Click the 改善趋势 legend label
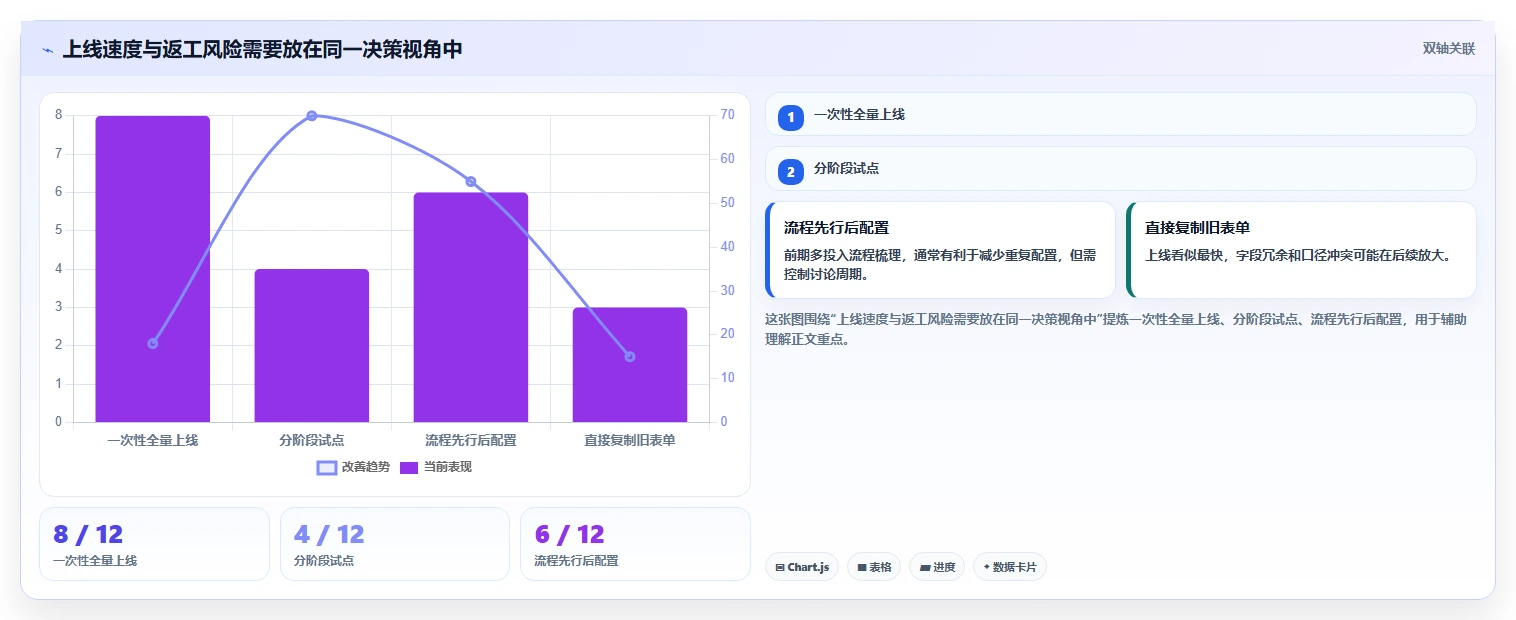The height and width of the screenshot is (620, 1516). click(366, 467)
